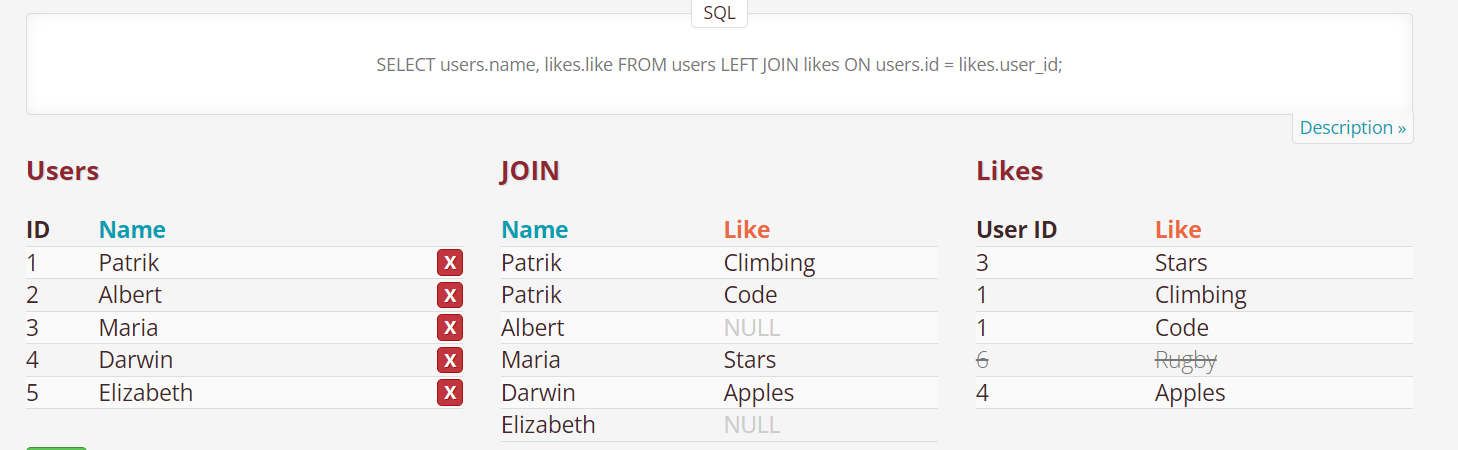
Task: Click the JOIN Like column header
Action: tap(747, 230)
